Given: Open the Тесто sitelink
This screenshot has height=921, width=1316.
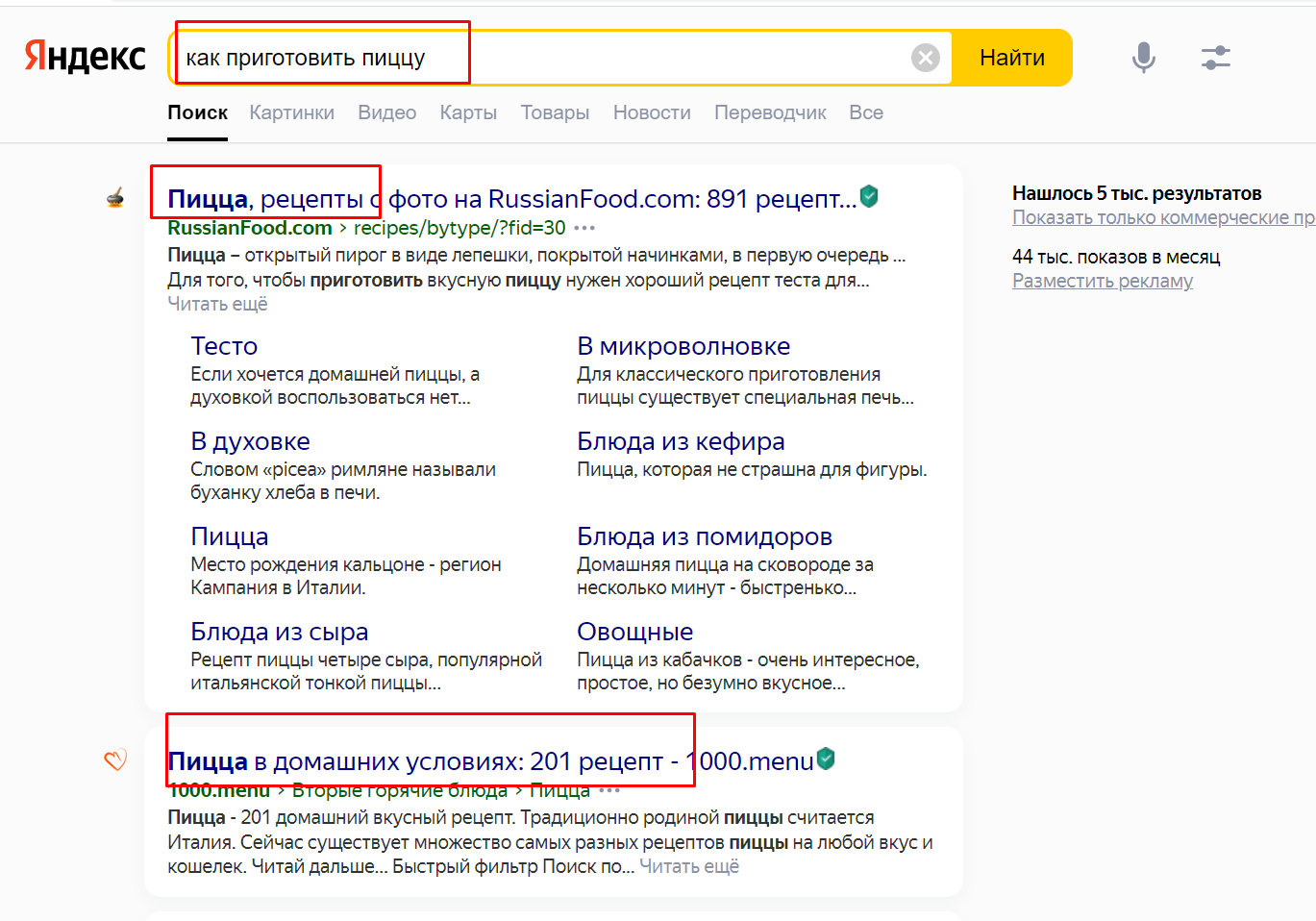Looking at the screenshot, I should (224, 346).
